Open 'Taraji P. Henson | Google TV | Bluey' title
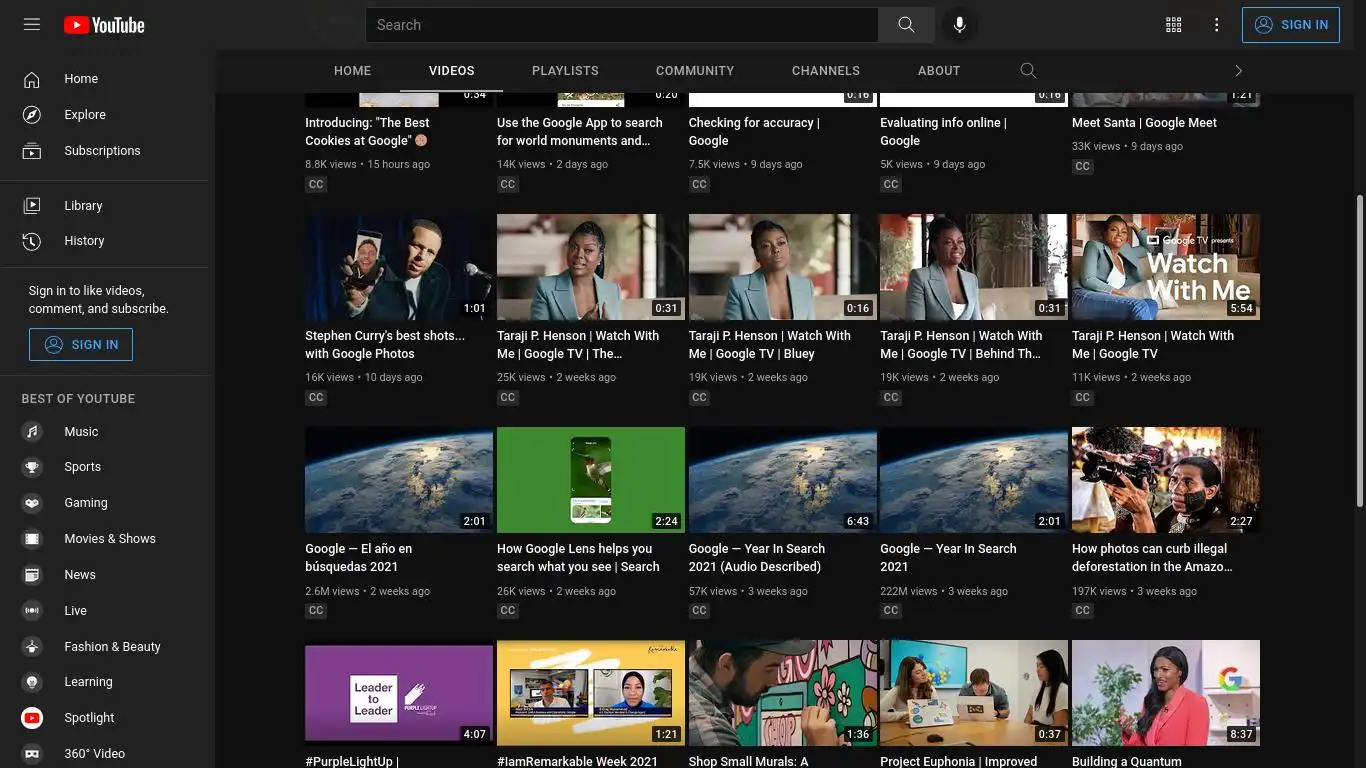 click(770, 345)
